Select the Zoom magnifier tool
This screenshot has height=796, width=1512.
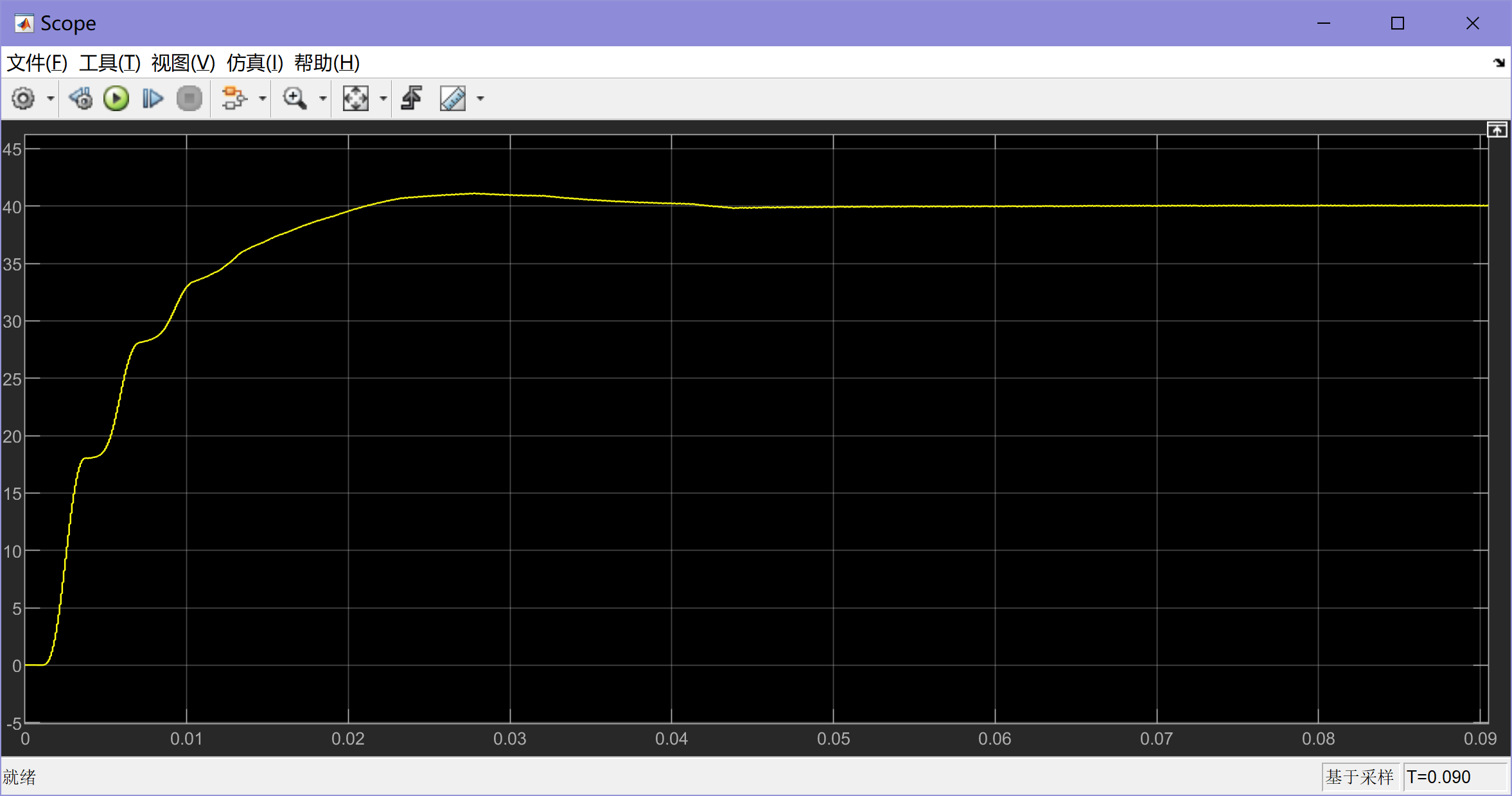pos(295,98)
